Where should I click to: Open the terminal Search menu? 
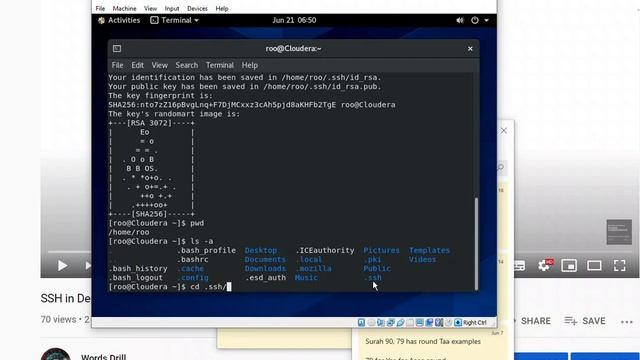click(x=187, y=65)
